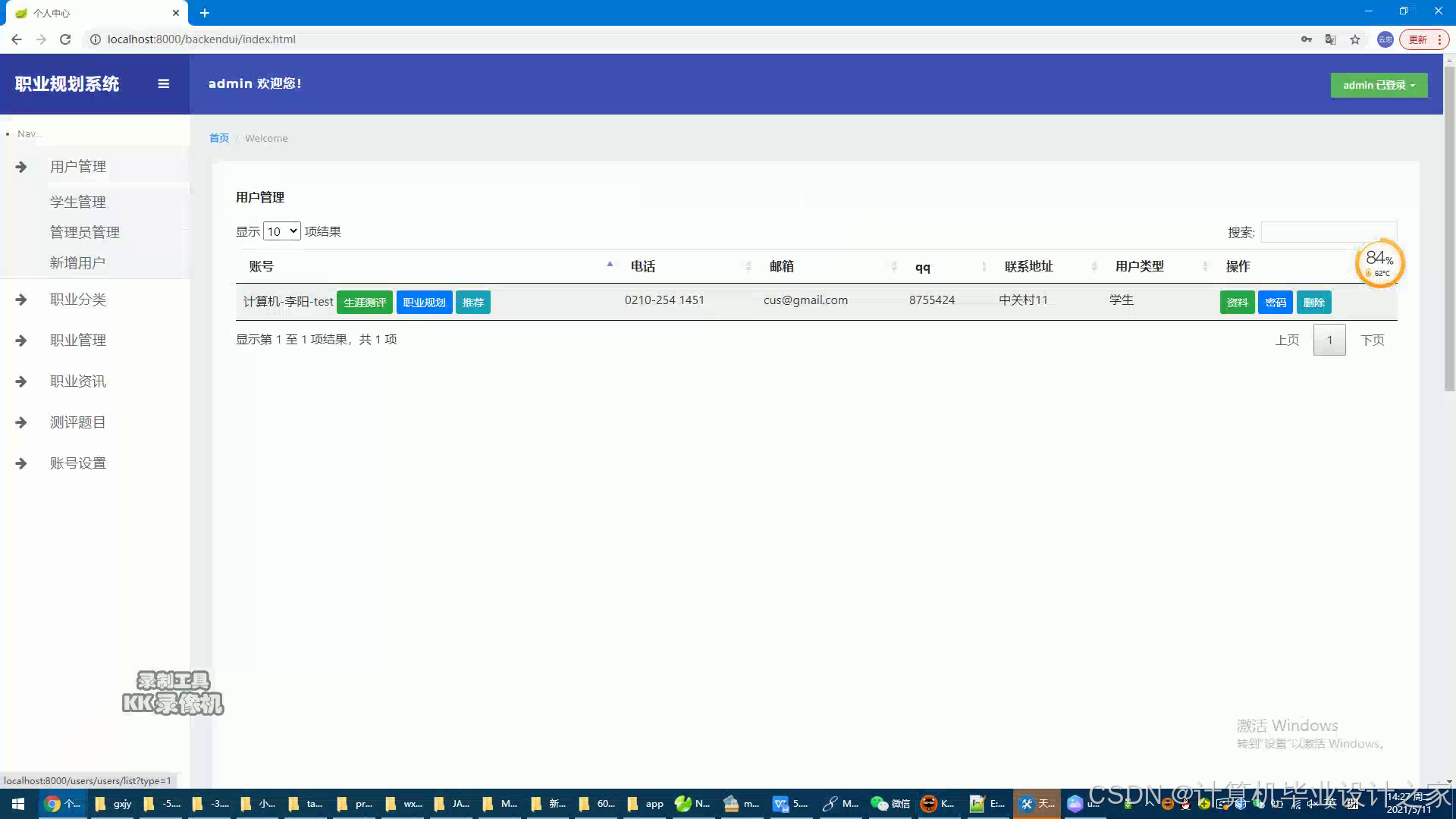Click the page vertical scrollbar
The image size is (1456, 819).
1449,227
